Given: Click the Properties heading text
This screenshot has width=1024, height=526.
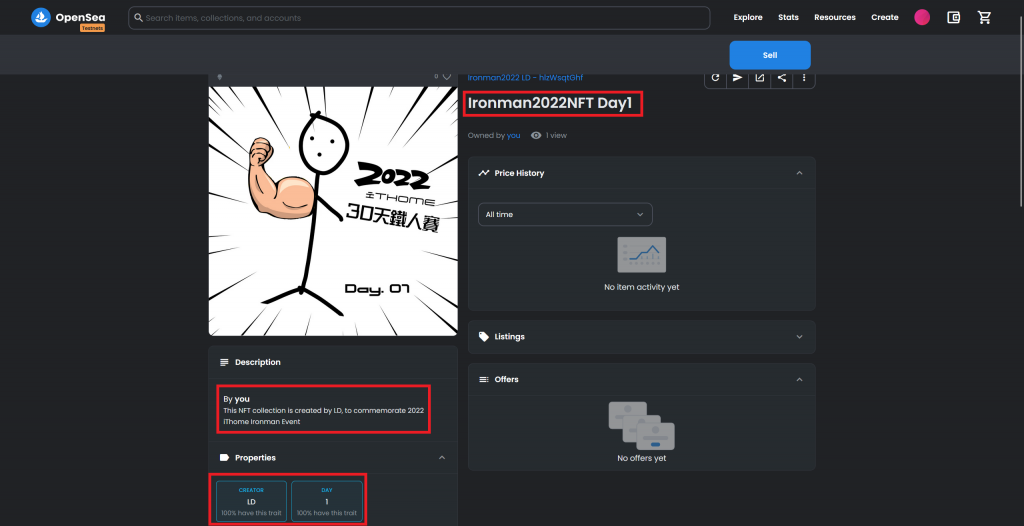Looking at the screenshot, I should pos(255,458).
